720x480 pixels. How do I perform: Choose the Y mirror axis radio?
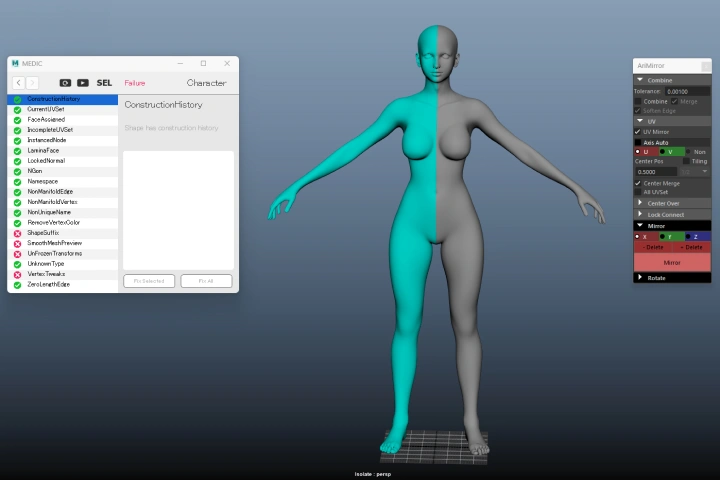click(x=662, y=237)
